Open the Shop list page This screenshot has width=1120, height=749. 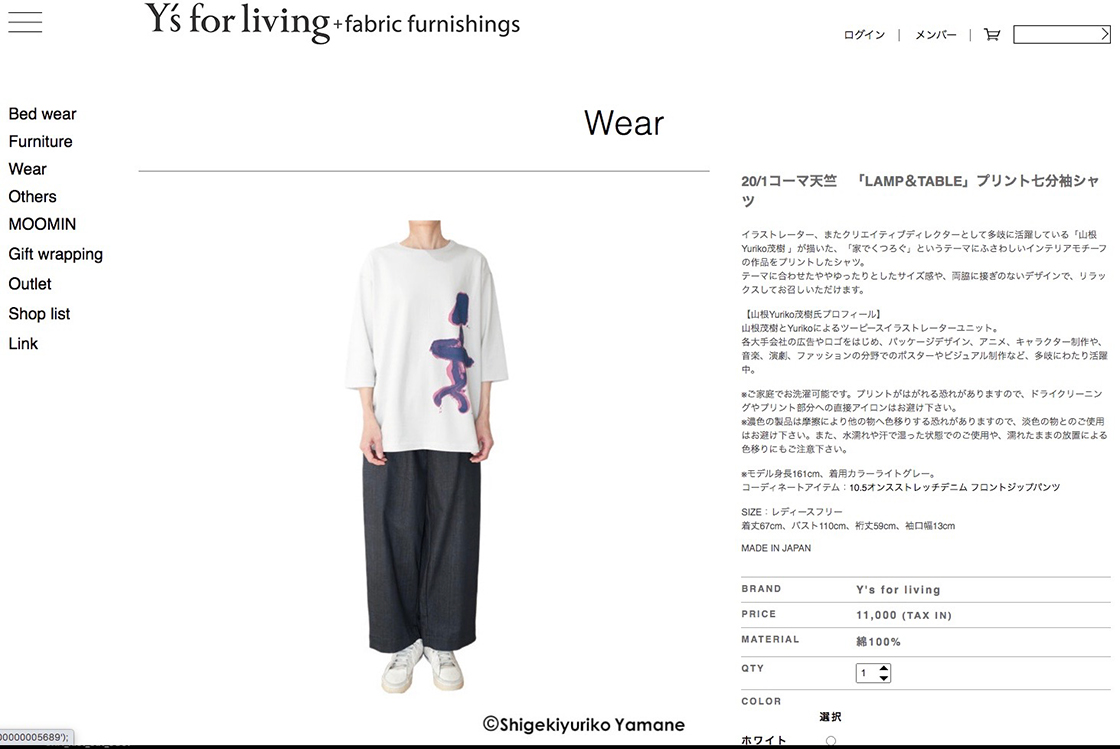[x=39, y=314]
